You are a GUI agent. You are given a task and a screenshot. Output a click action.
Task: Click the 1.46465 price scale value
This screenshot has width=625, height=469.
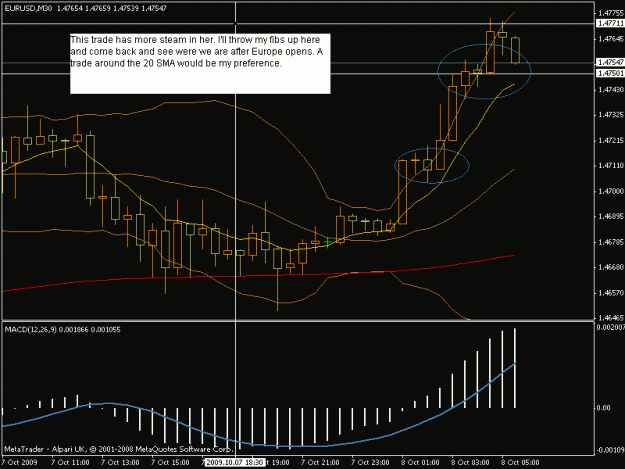[x=611, y=318]
